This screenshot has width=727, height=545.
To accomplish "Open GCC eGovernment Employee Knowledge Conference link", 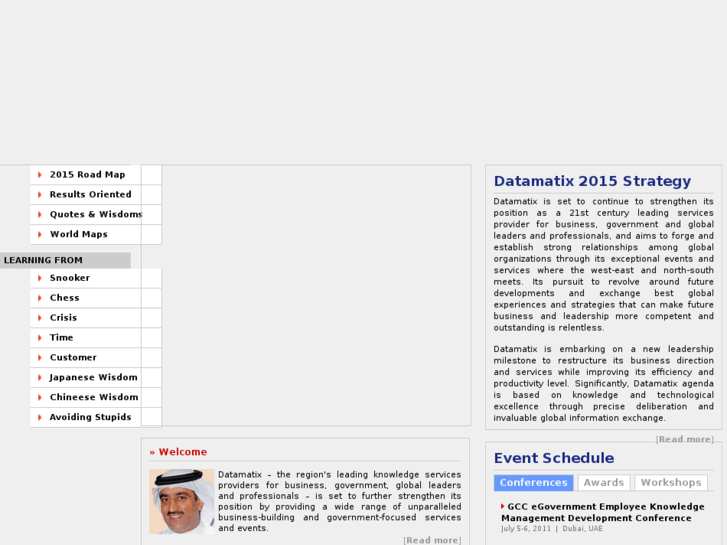I will (603, 513).
